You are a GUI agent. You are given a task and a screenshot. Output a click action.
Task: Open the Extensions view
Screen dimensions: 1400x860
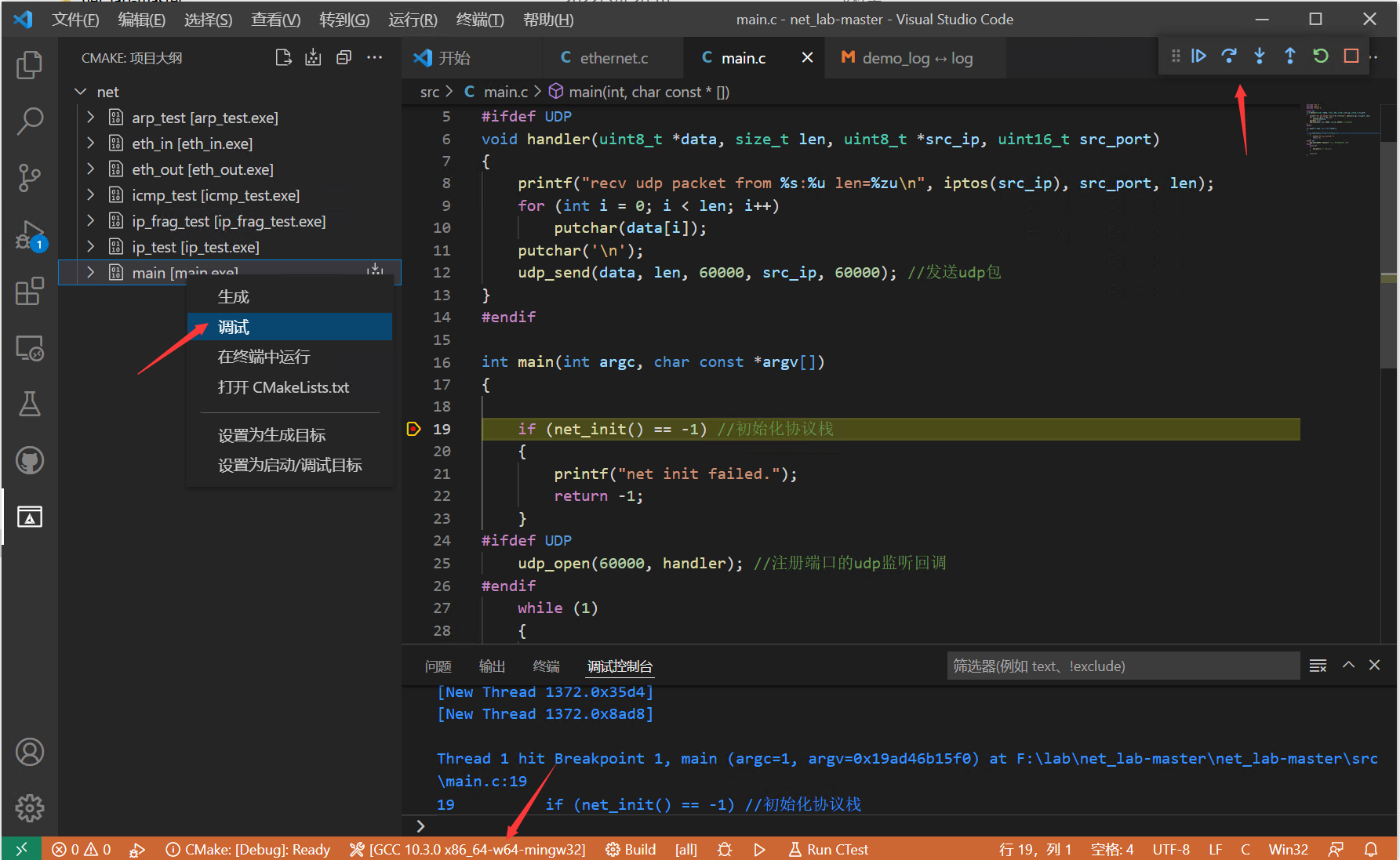click(29, 292)
